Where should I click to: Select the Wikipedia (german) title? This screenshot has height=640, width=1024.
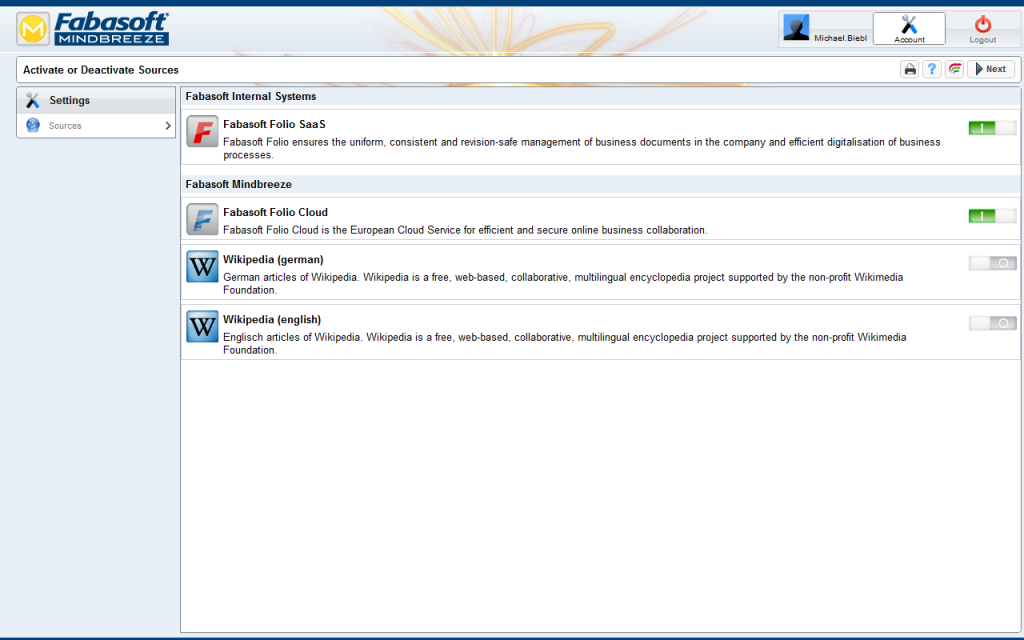[x=273, y=260]
